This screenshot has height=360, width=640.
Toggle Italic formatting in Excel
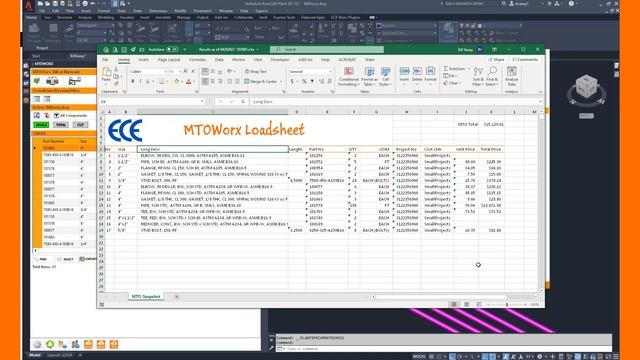pos(140,82)
